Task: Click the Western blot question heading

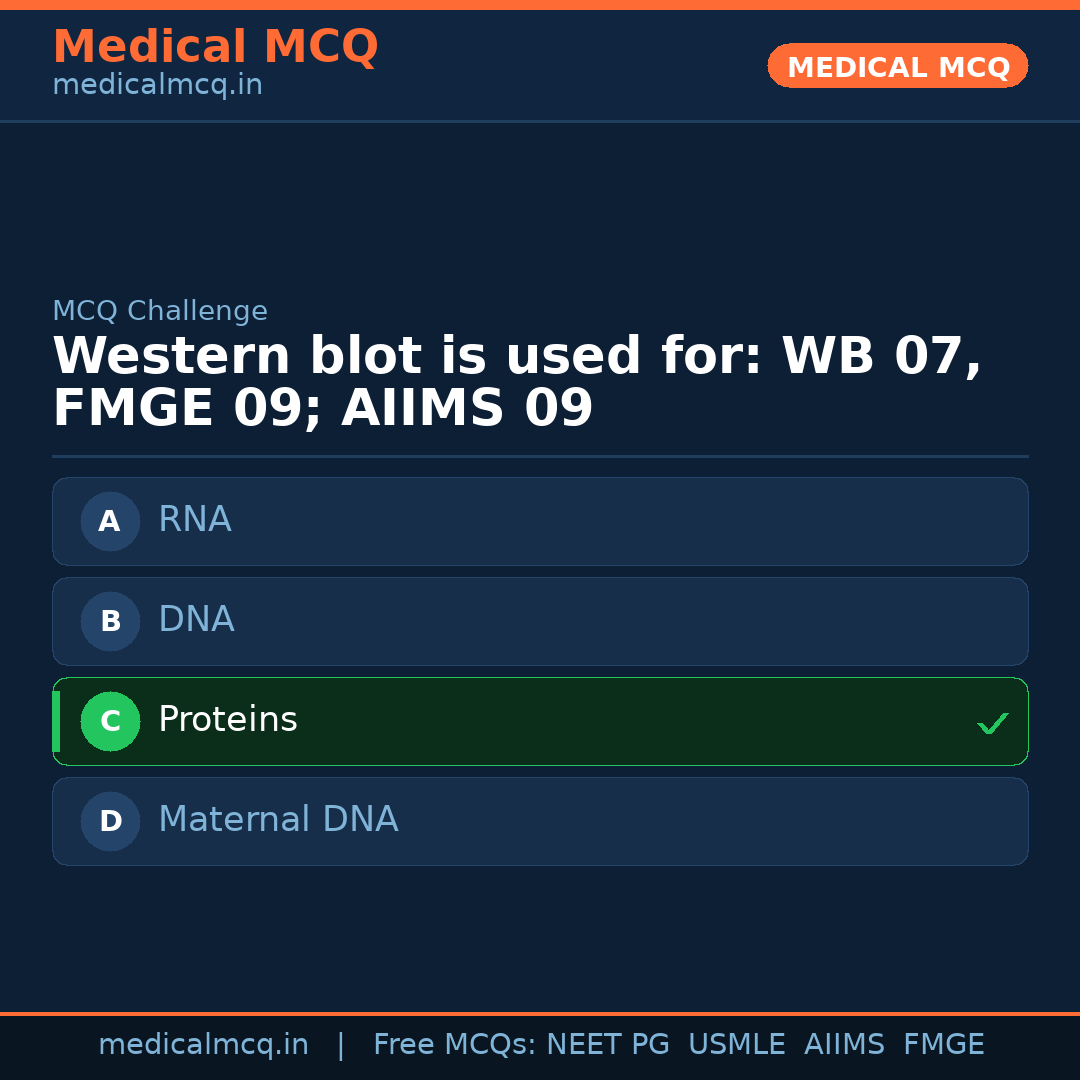Action: tap(517, 382)
